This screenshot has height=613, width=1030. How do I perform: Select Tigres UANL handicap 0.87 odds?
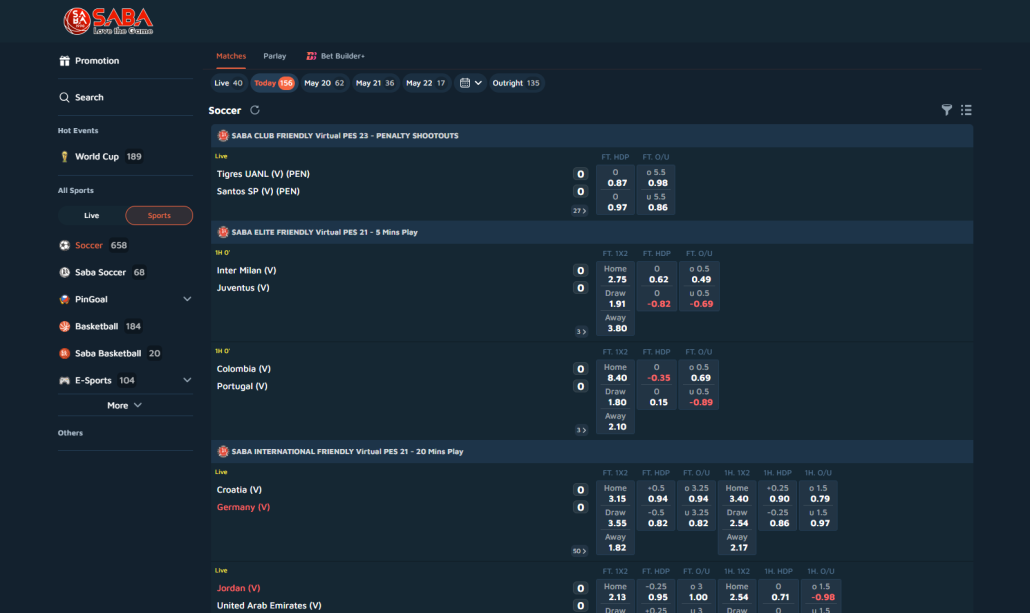(616, 177)
